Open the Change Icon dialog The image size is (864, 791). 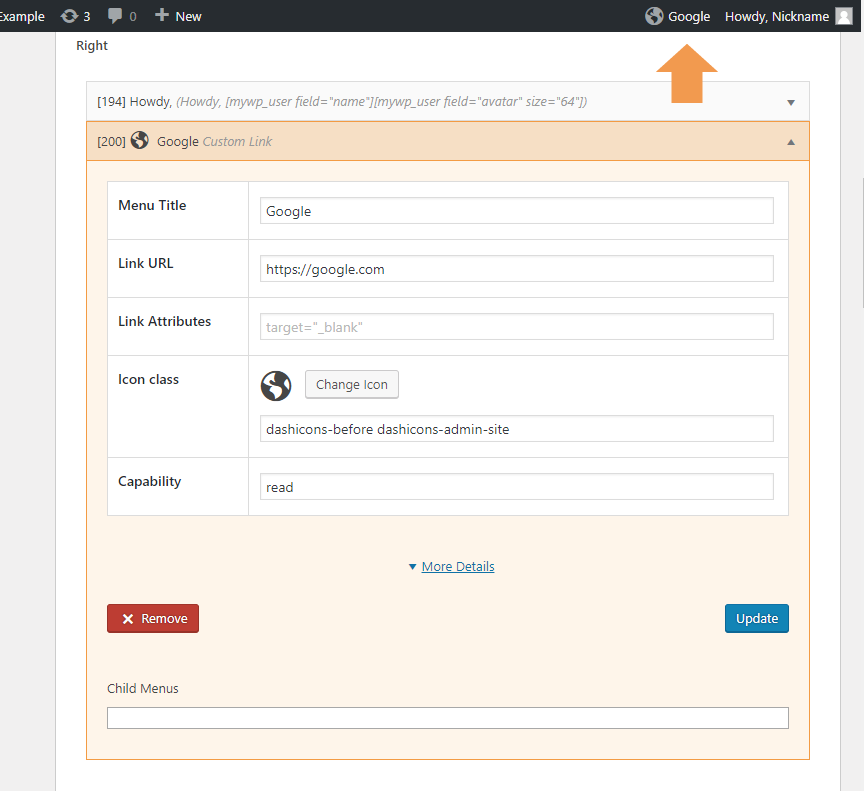(351, 384)
